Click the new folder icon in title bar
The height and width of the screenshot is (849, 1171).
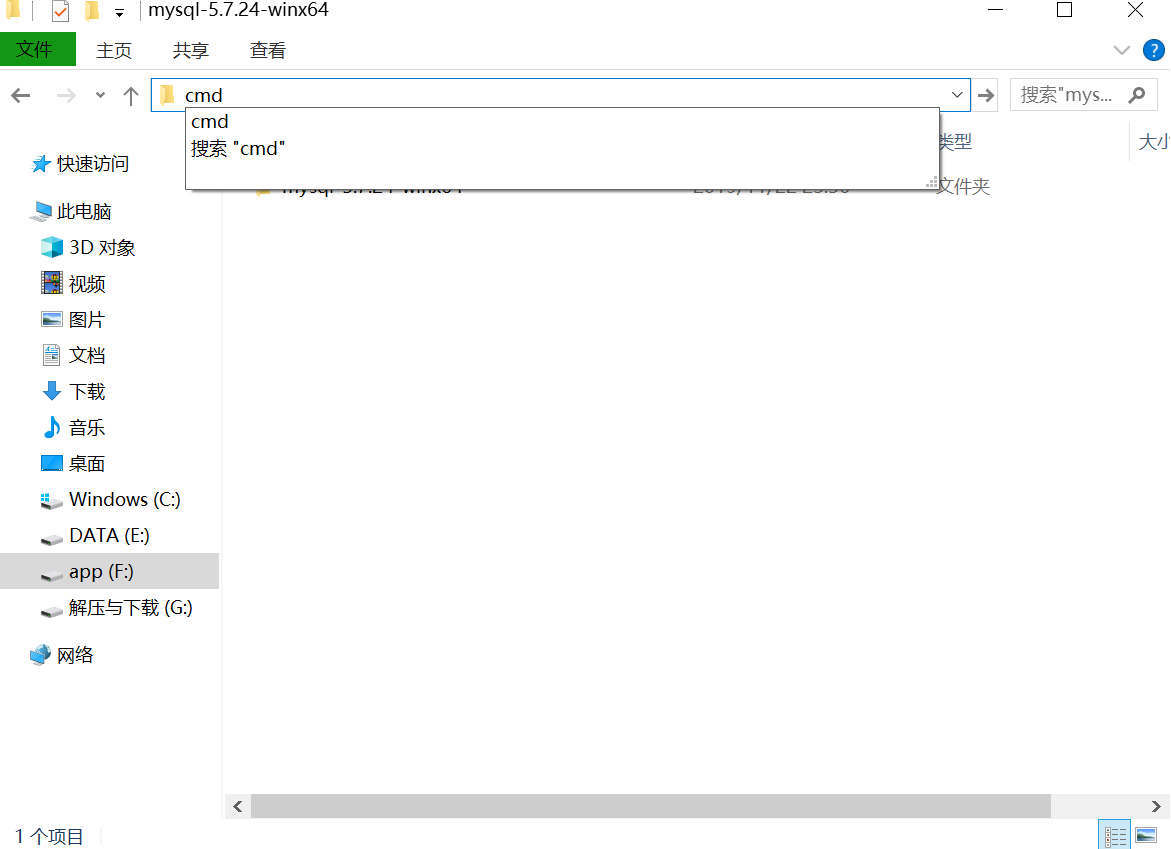(92, 10)
